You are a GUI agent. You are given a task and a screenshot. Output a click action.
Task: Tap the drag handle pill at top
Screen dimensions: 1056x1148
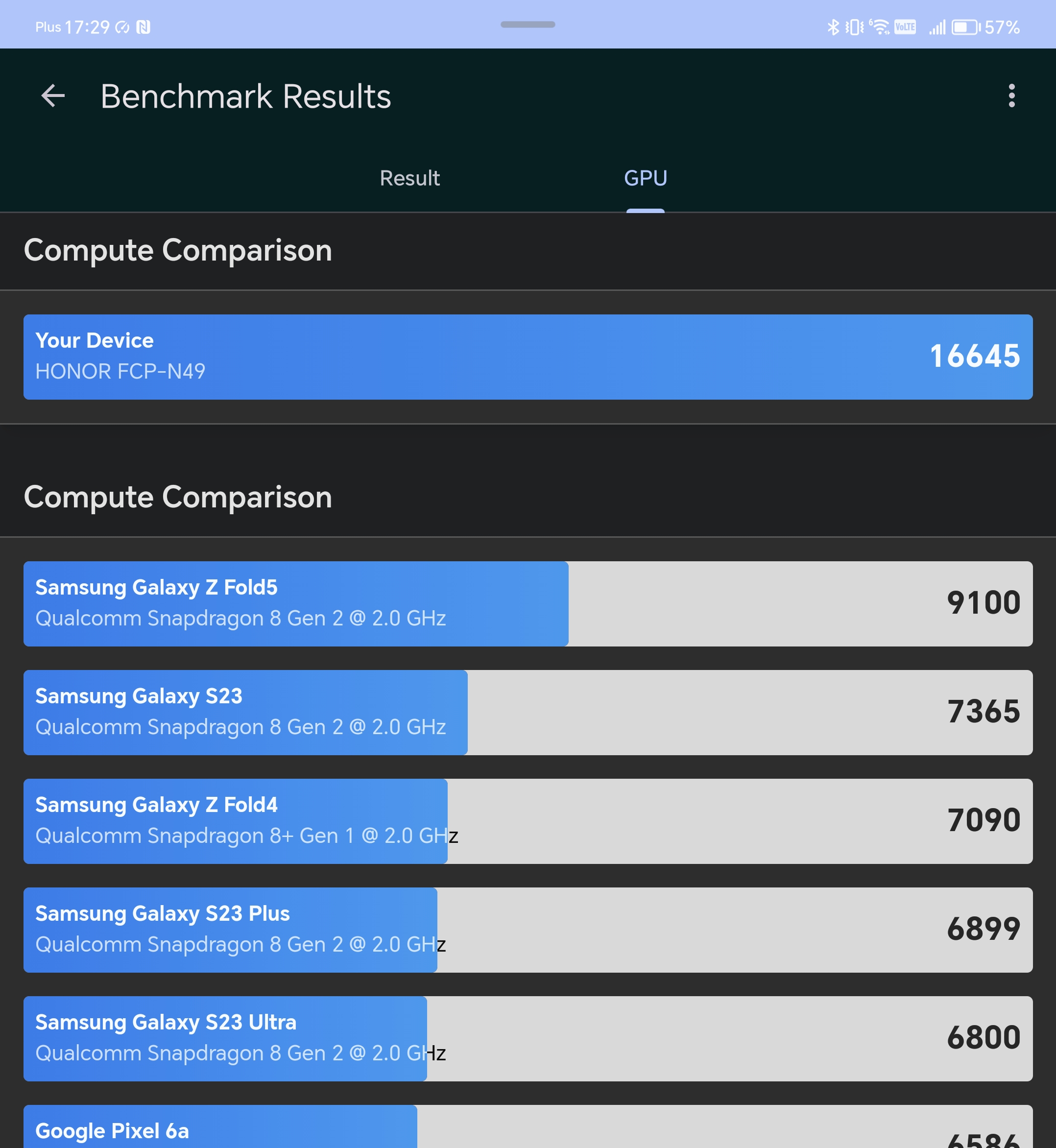click(x=528, y=24)
